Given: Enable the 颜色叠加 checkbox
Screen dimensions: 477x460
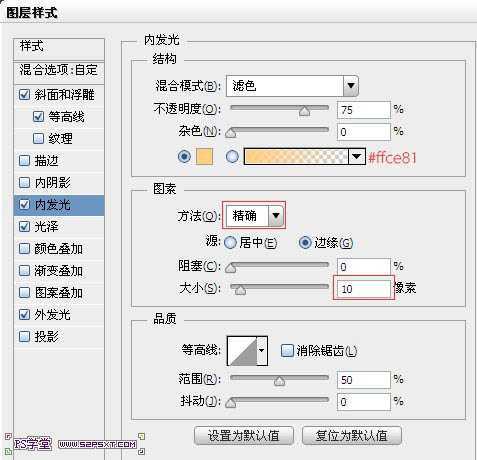Looking at the screenshot, I should [24, 249].
